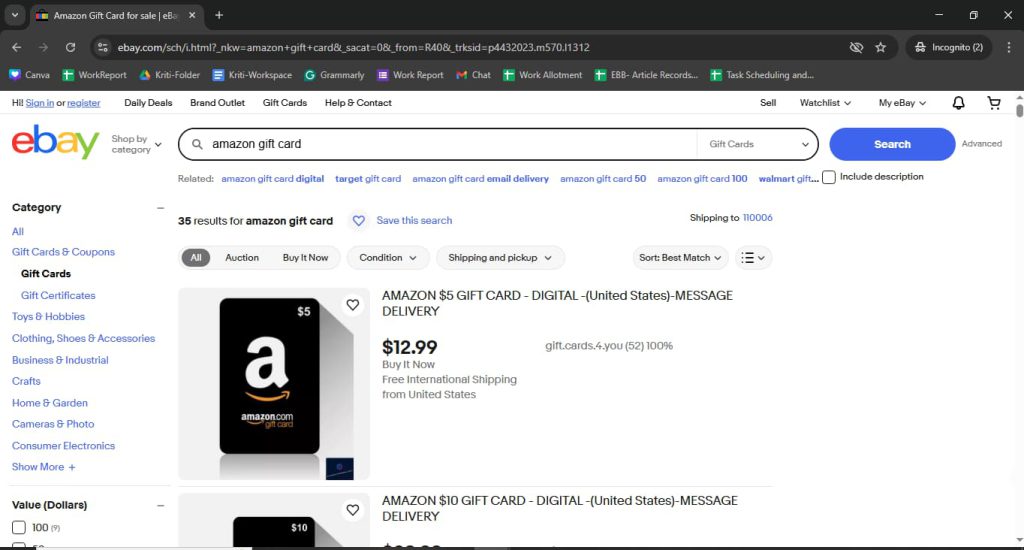
Task: Open the Chrome three-dot menu
Action: 1008,47
